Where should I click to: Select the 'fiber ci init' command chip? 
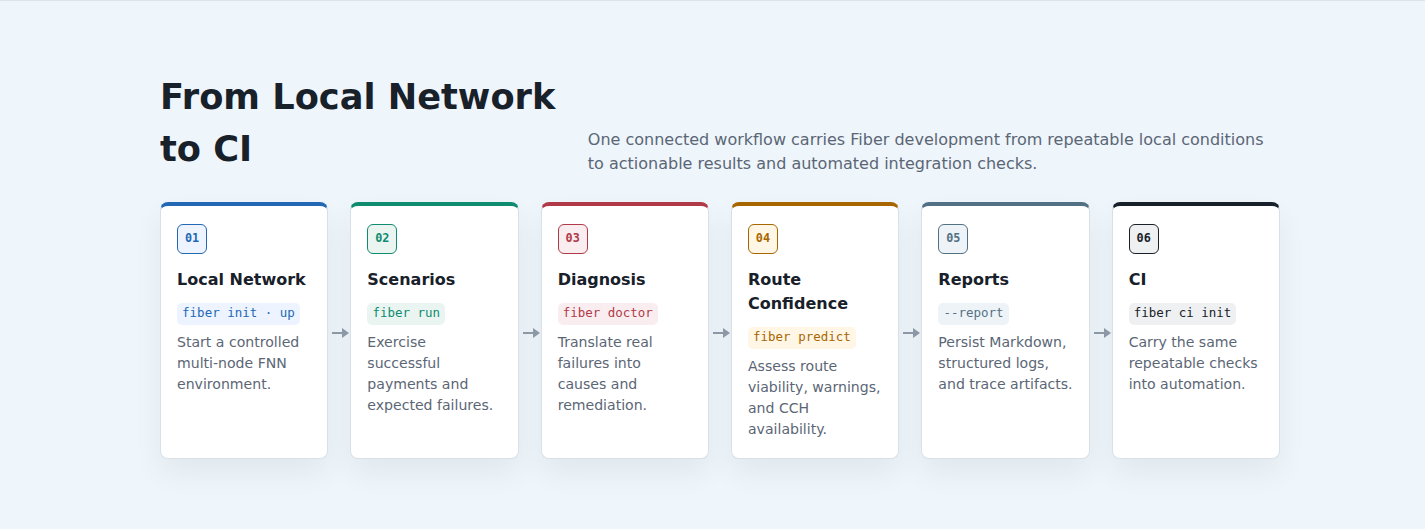(1183, 313)
